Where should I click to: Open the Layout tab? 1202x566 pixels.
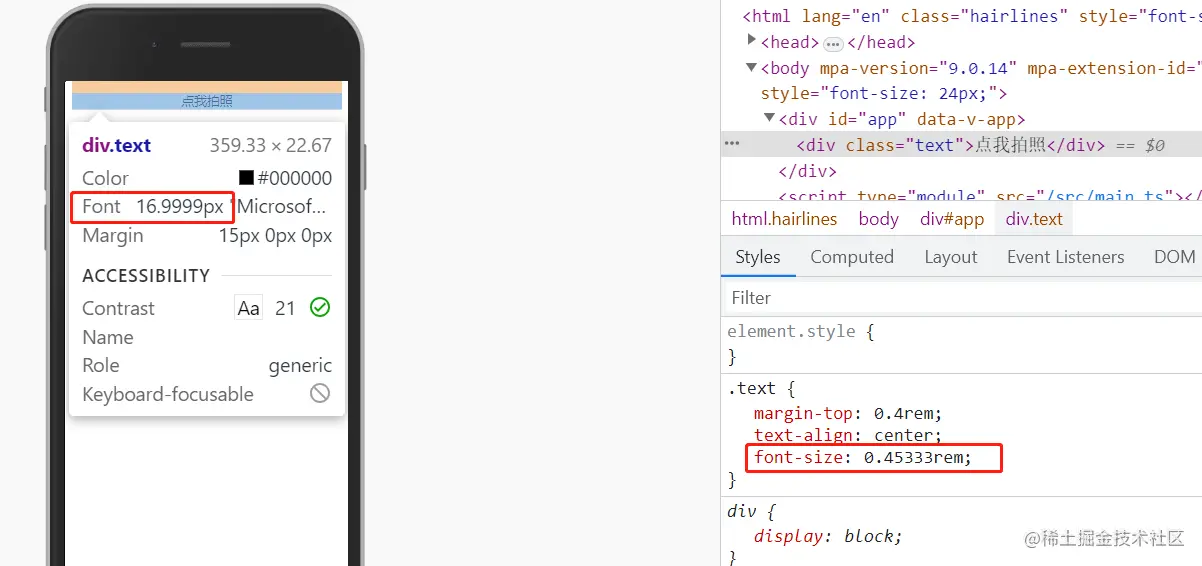coord(951,257)
